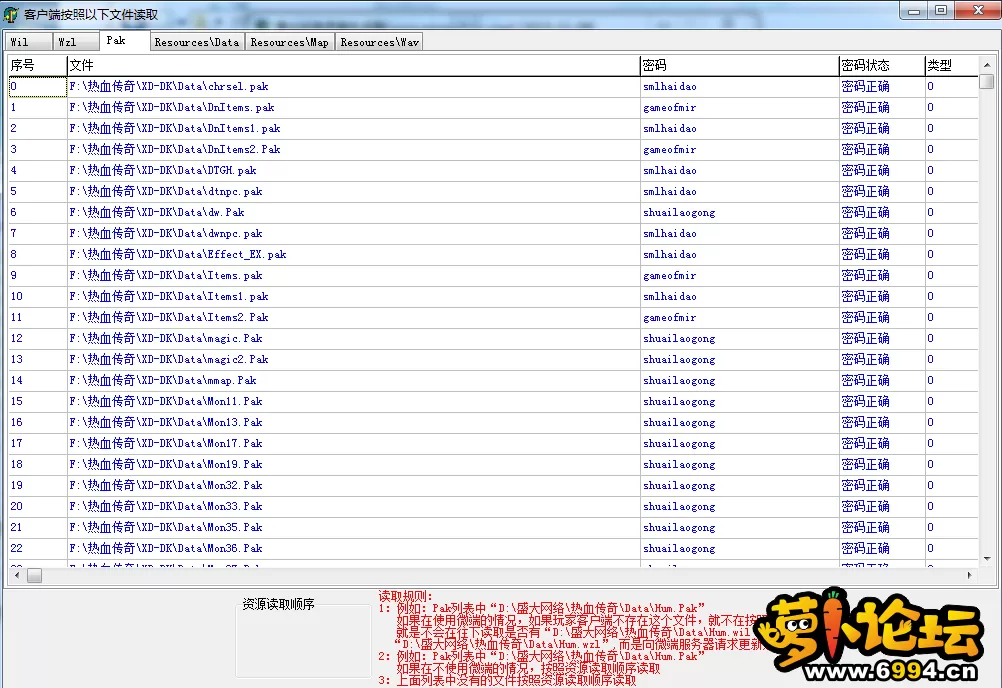This screenshot has height=688, width=1002.
Task: Click the 密码 column header
Action: pos(739,65)
